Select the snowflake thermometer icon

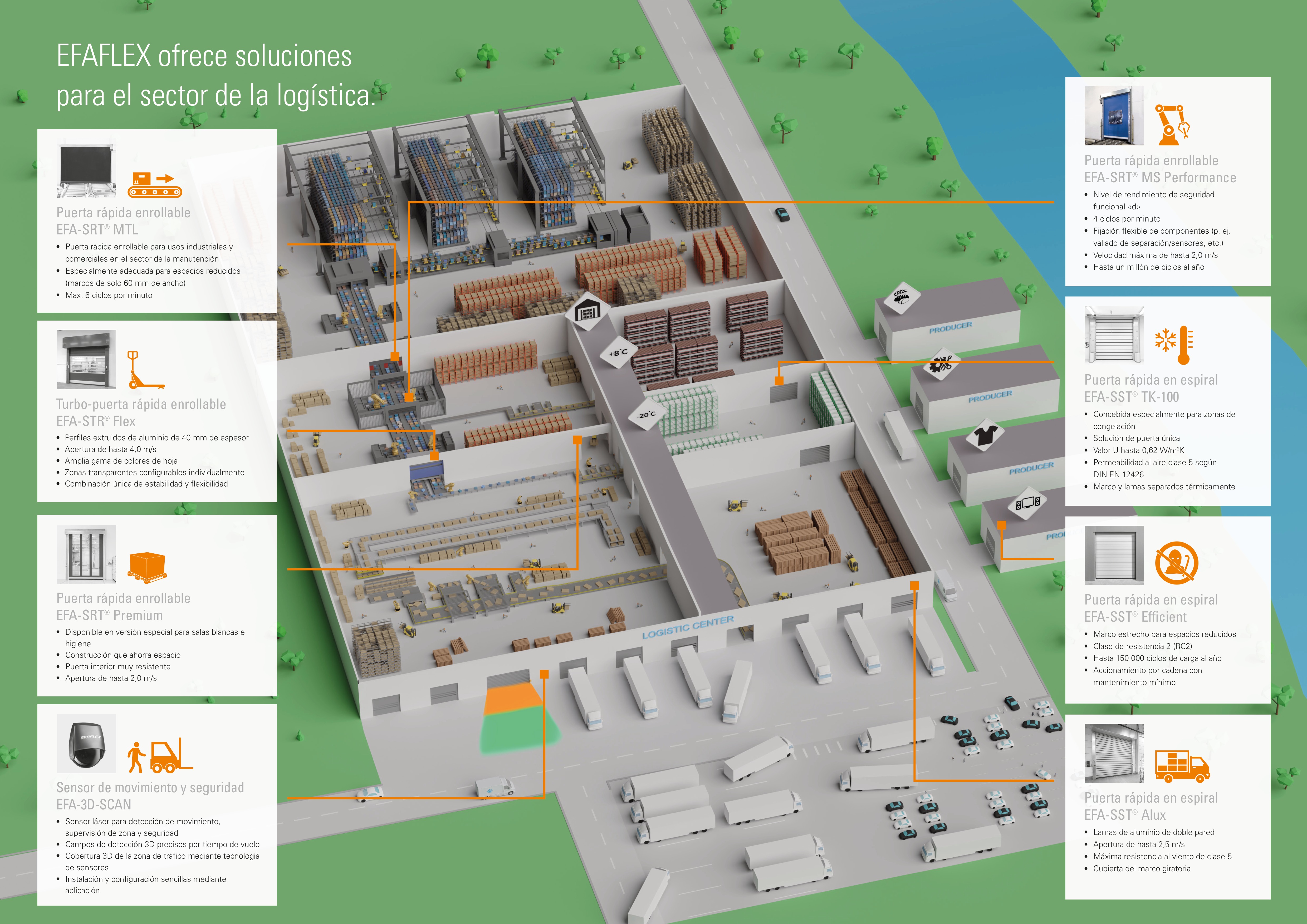1174,345
